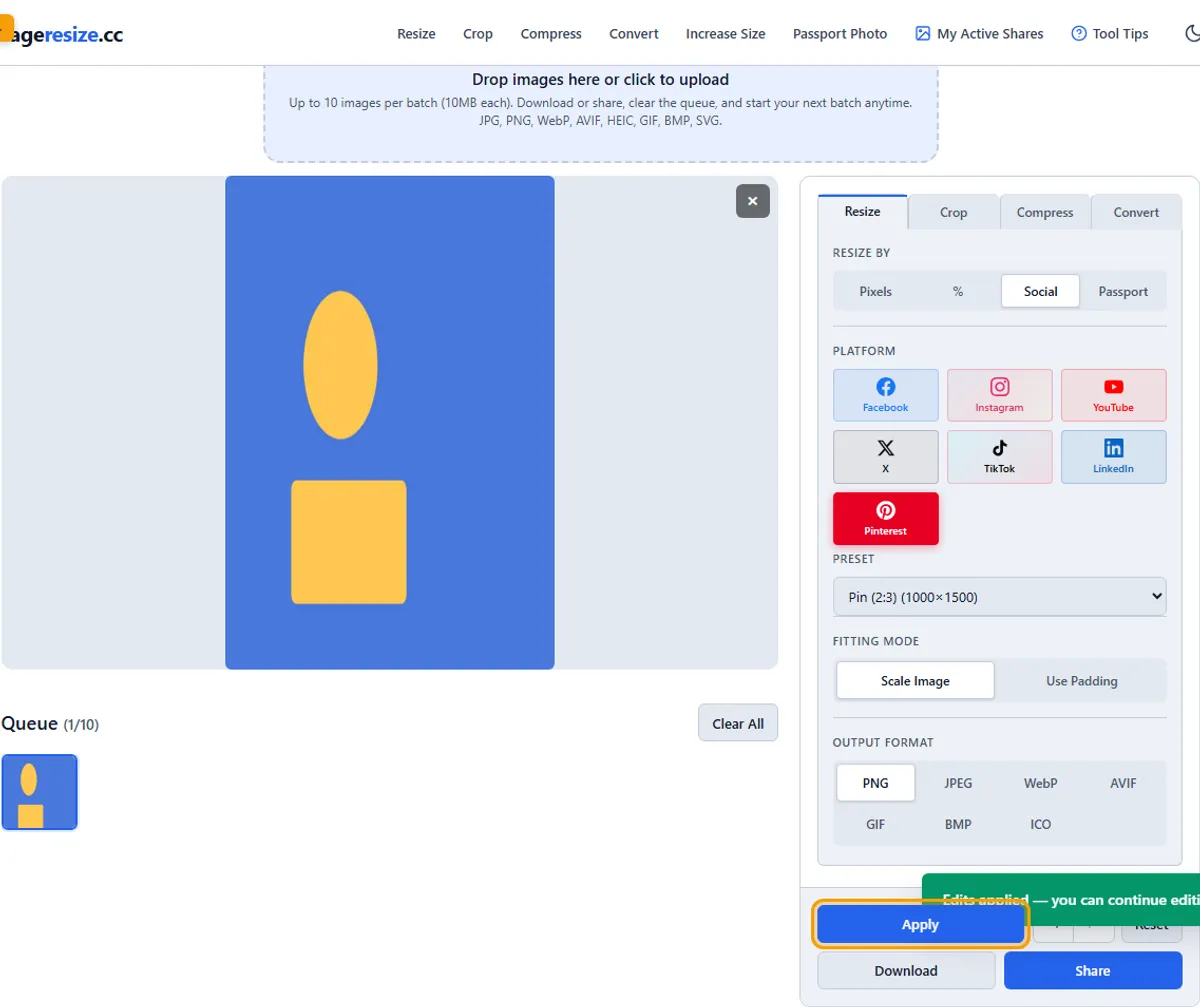1200x1007 pixels.
Task: Go to imageresize.cc home logo
Action: [62, 33]
